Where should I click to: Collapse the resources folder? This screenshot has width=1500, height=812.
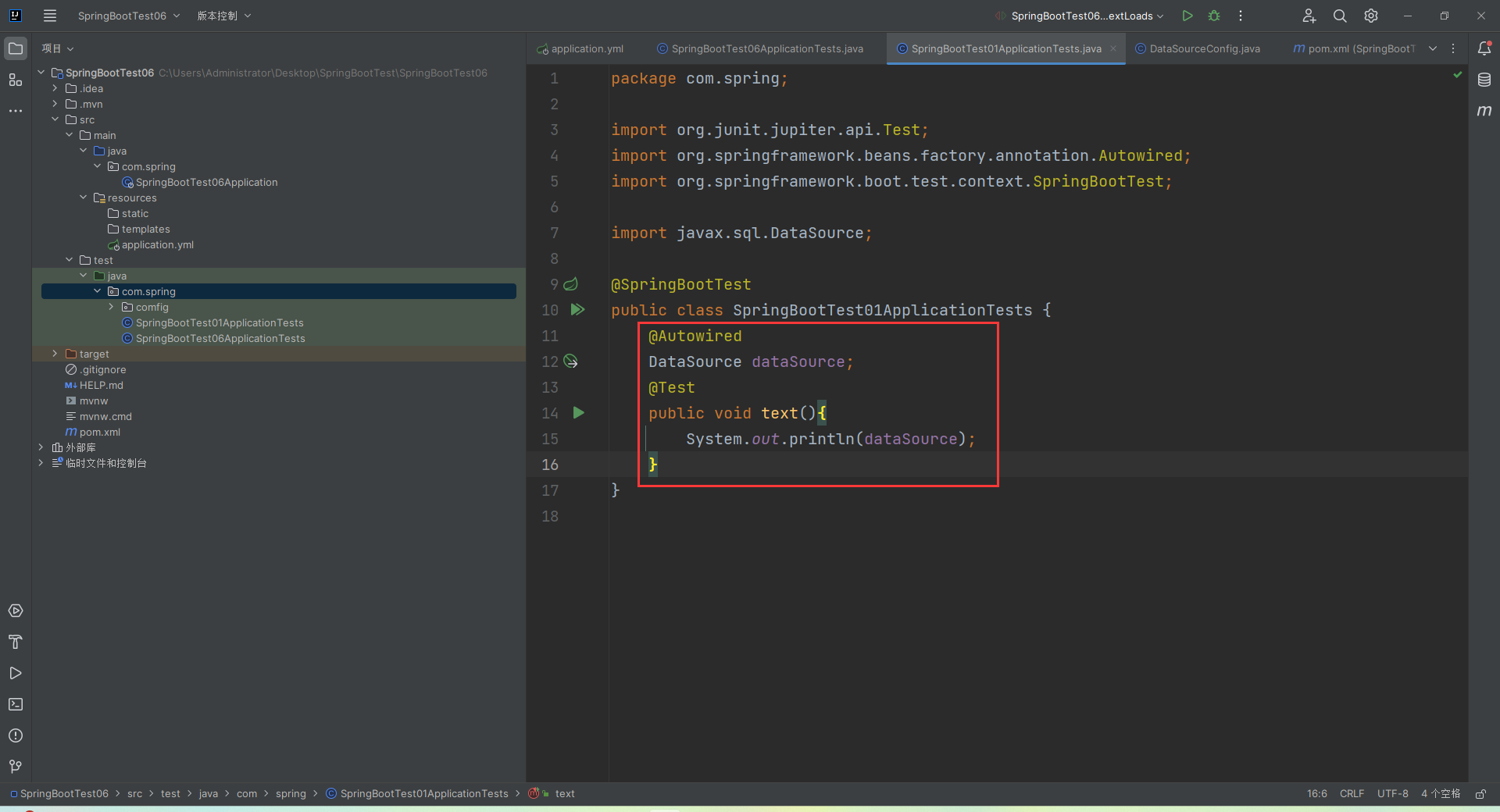[83, 198]
